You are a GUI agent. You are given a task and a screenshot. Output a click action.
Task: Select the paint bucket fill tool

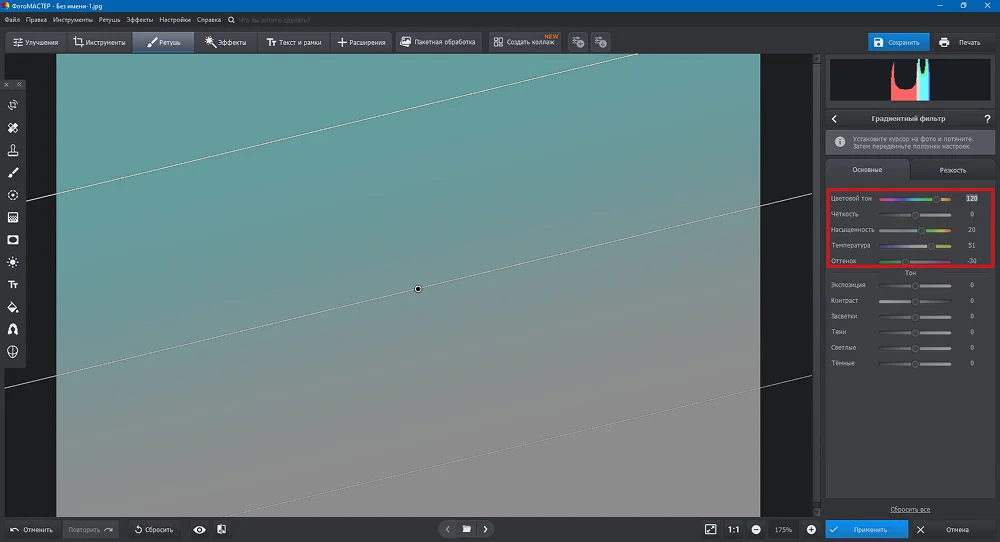click(x=13, y=307)
